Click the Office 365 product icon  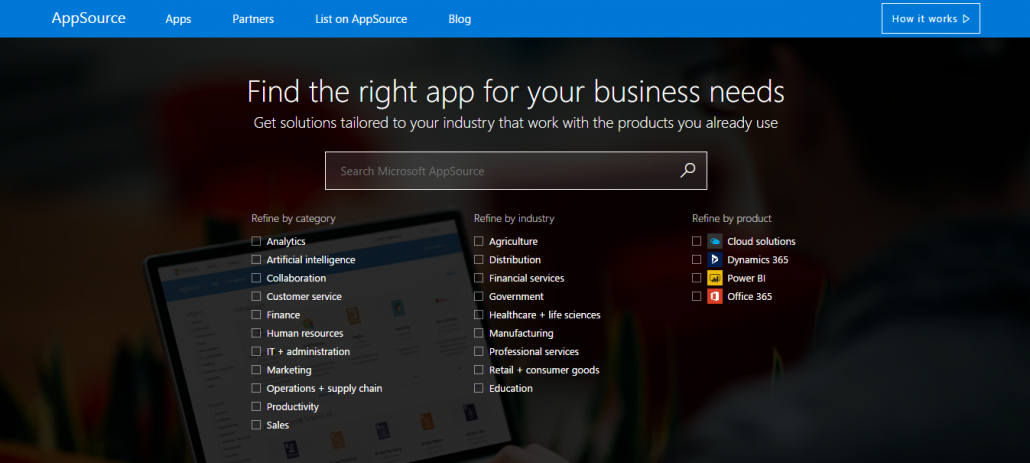pos(715,296)
